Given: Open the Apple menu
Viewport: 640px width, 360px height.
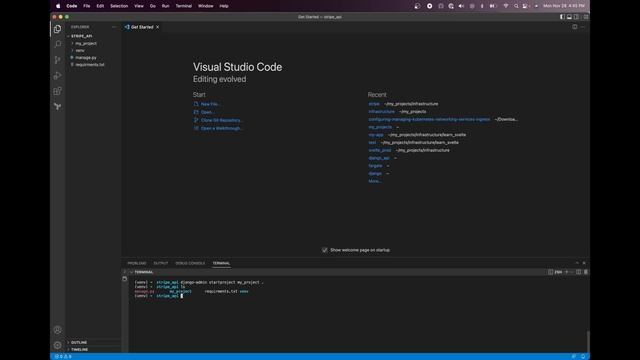Looking at the screenshot, I should (x=58, y=6).
